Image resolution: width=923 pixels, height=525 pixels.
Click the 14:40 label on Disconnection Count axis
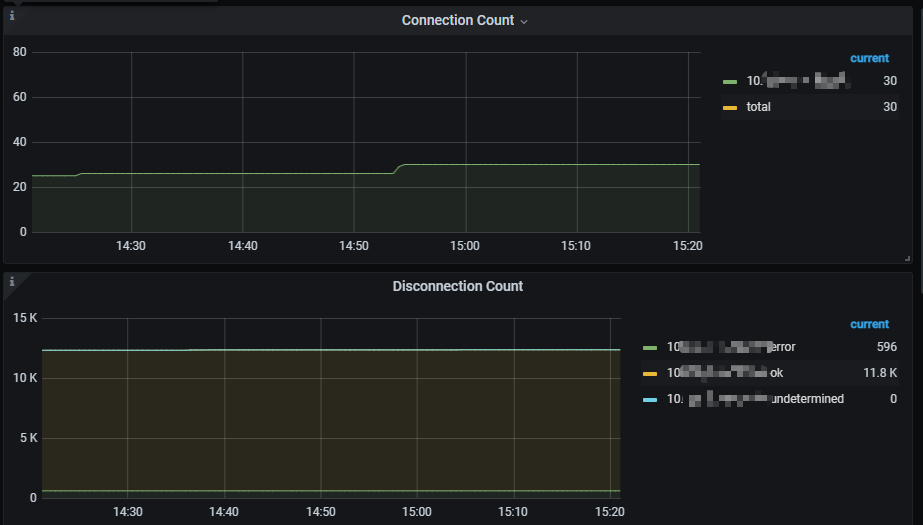coord(224,511)
